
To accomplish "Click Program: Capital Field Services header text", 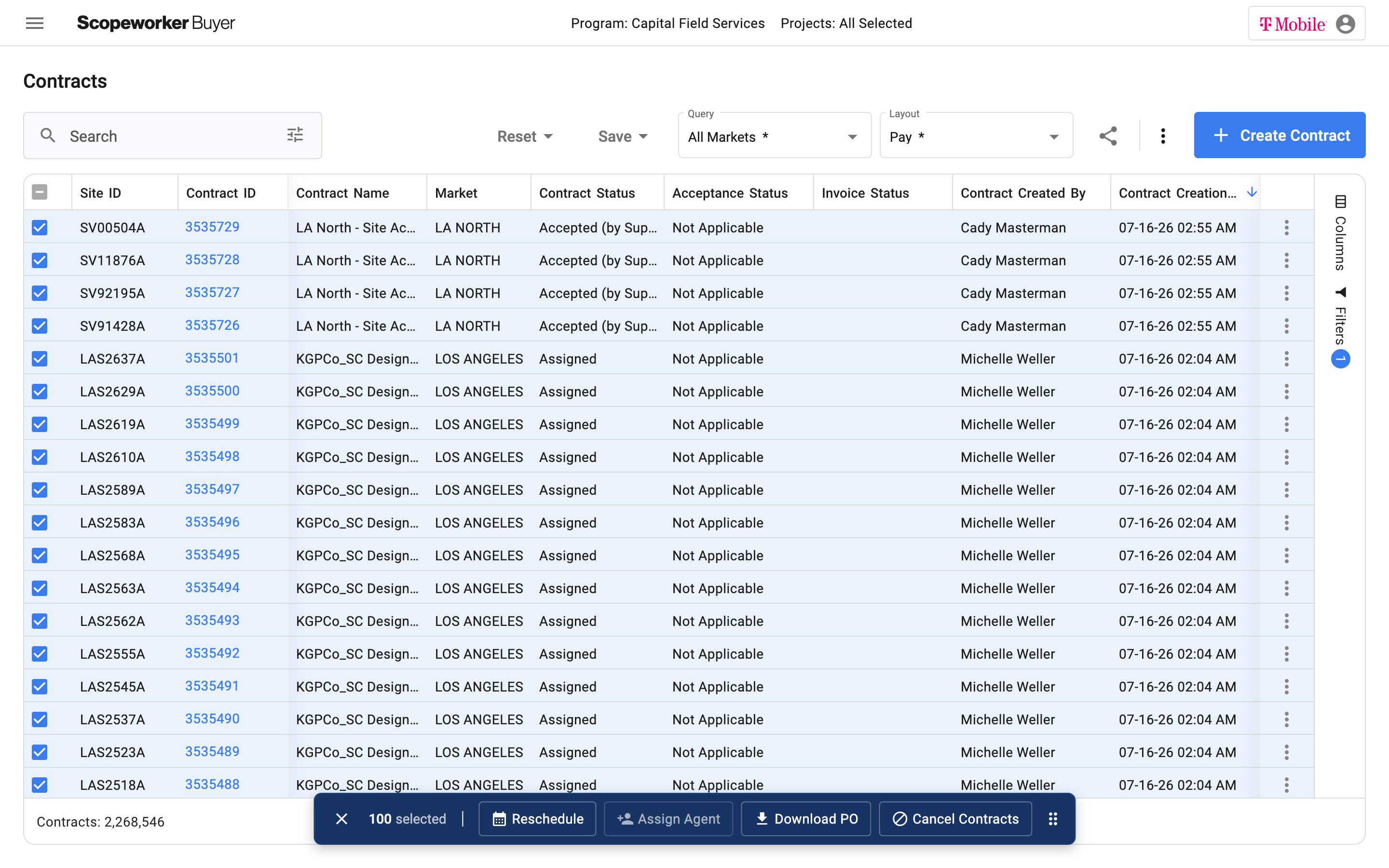I will click(x=667, y=23).
